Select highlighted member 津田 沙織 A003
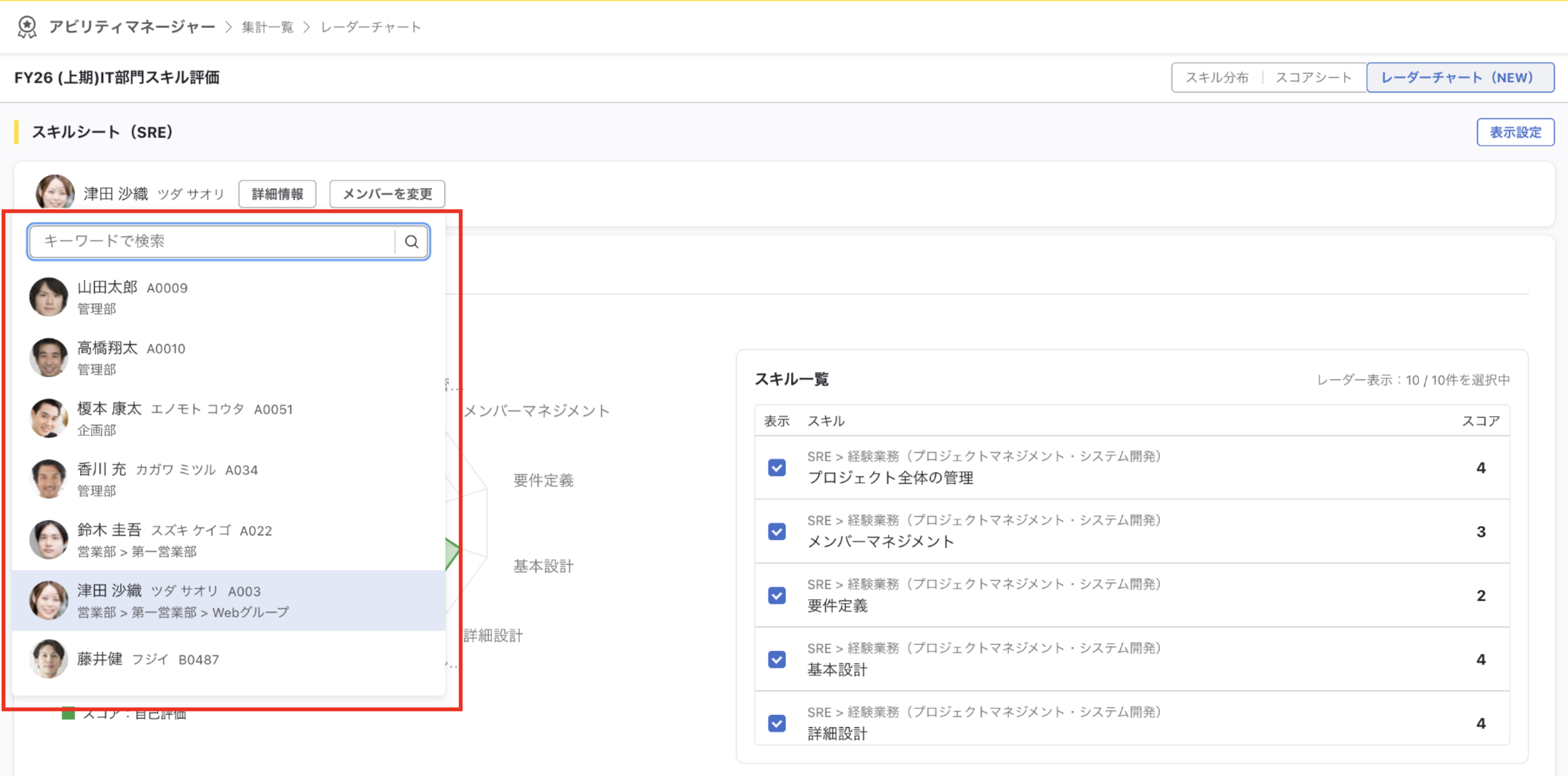This screenshot has height=776, width=1568. click(229, 600)
